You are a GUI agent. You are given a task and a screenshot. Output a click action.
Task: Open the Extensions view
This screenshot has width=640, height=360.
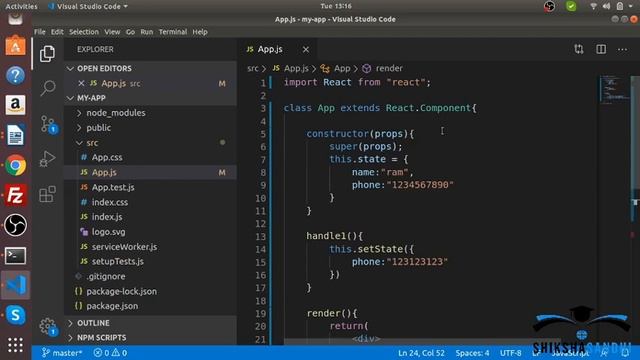(x=47, y=194)
